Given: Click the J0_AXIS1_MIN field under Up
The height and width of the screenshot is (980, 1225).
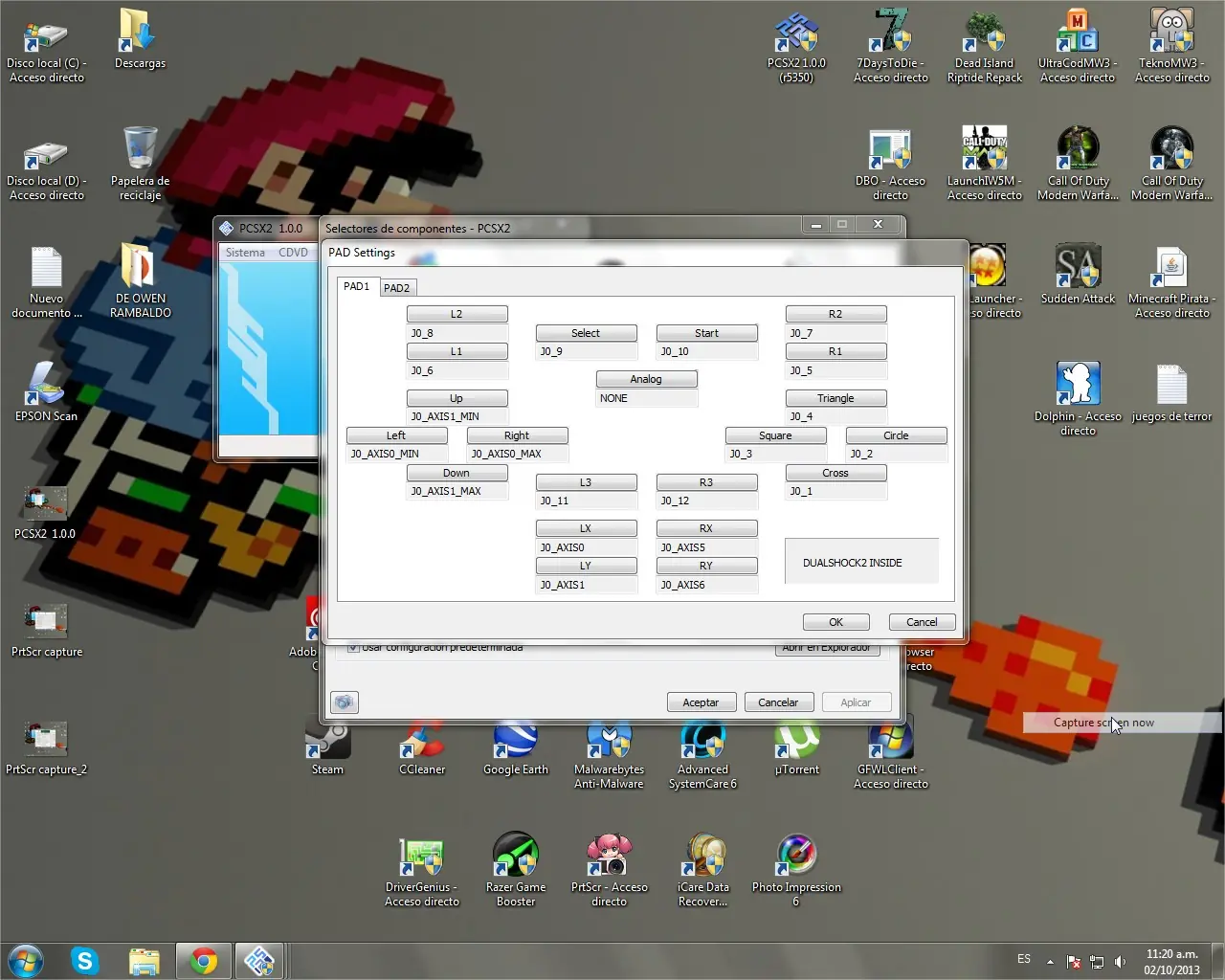Looking at the screenshot, I should (x=457, y=416).
